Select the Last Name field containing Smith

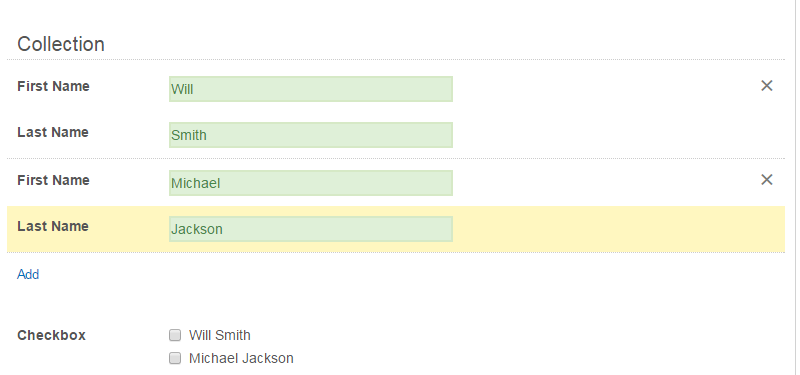pyautogui.click(x=311, y=135)
